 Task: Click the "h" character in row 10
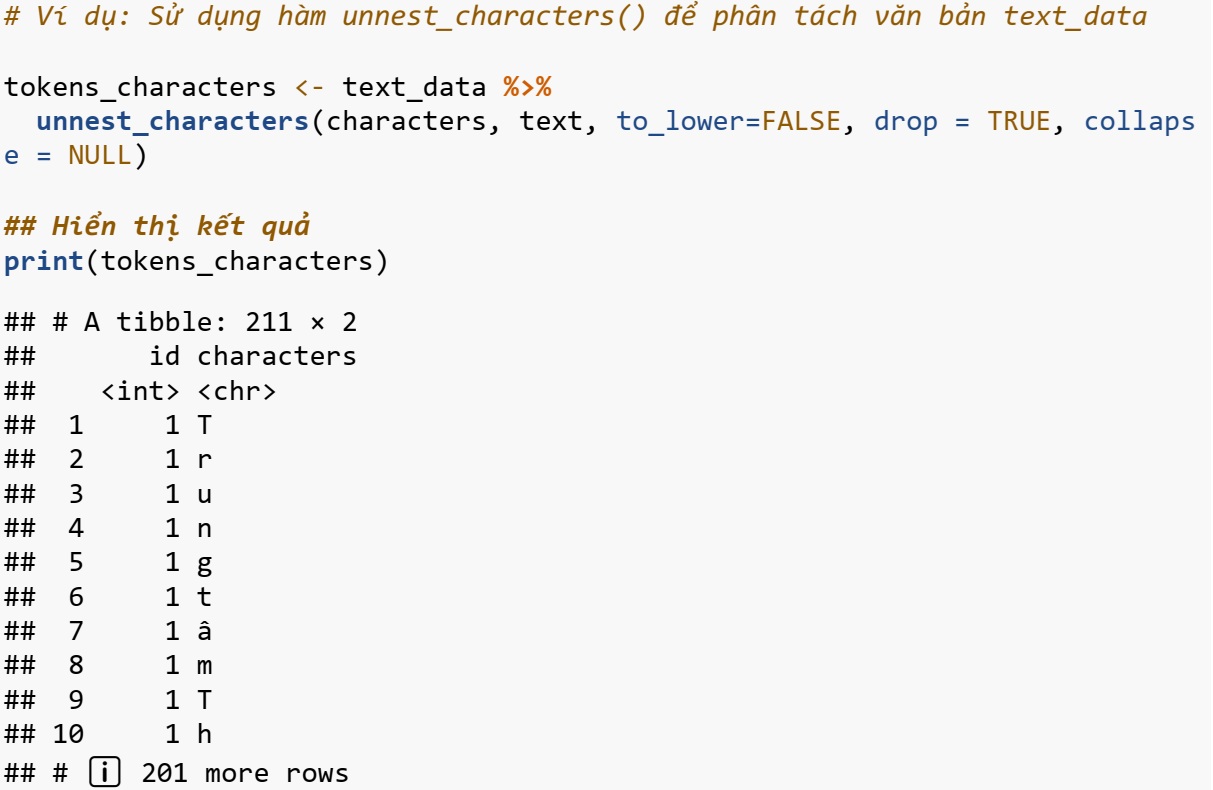coord(204,735)
